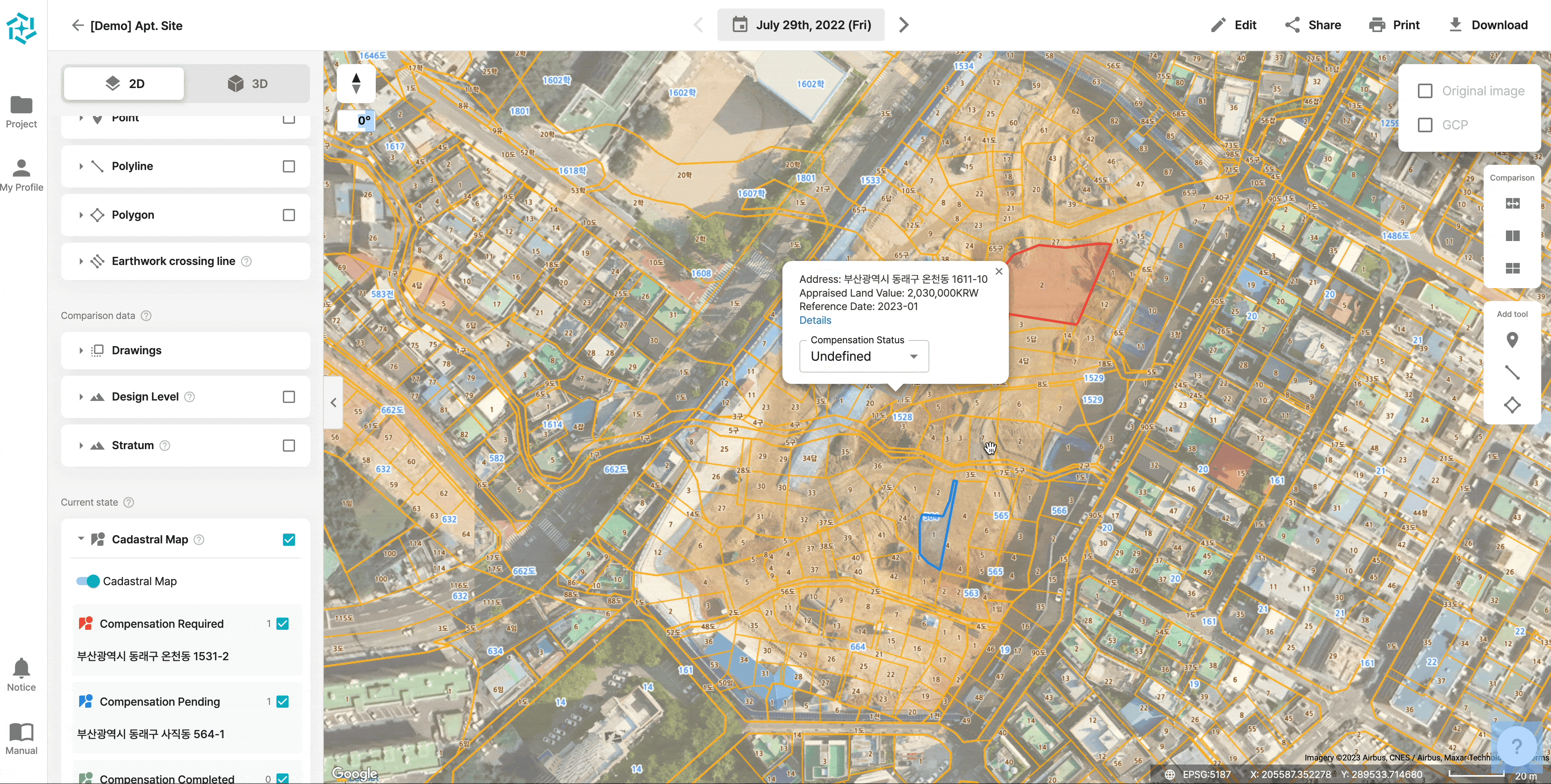Click the 0° rotation field

coord(356,121)
